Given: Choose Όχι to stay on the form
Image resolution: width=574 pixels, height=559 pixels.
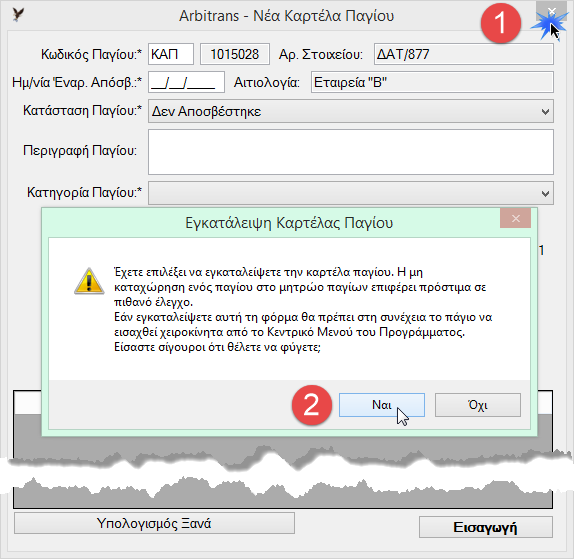Looking at the screenshot, I should (x=478, y=405).
